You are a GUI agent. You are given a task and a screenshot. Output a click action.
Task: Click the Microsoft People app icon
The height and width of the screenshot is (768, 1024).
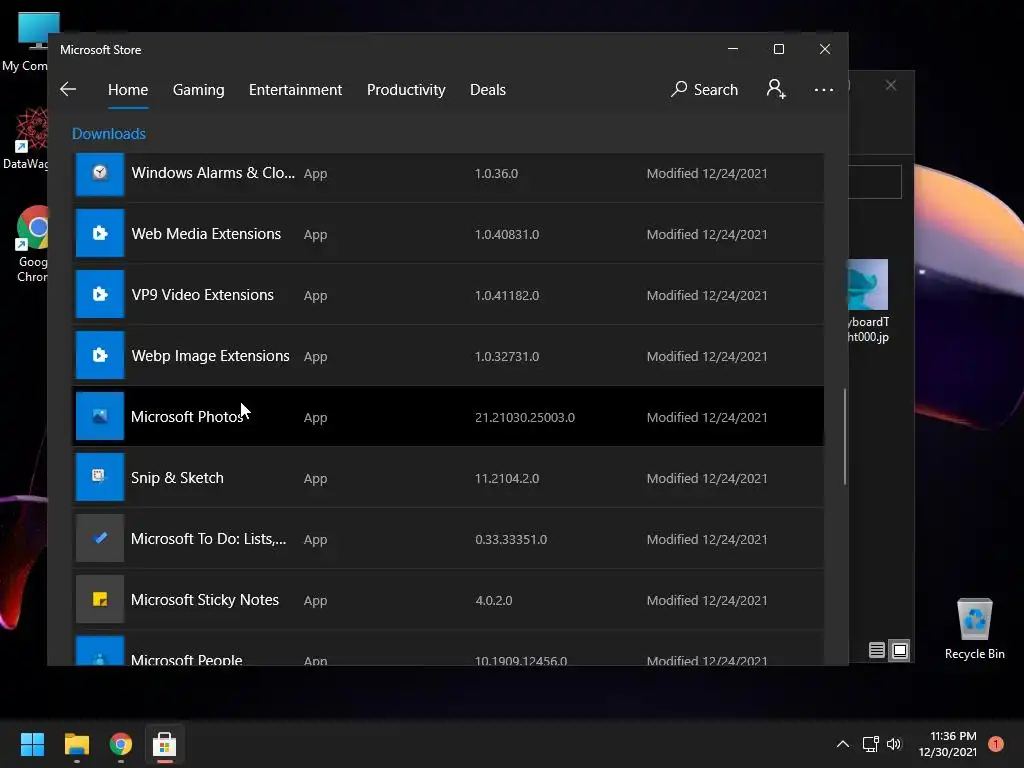point(100,652)
